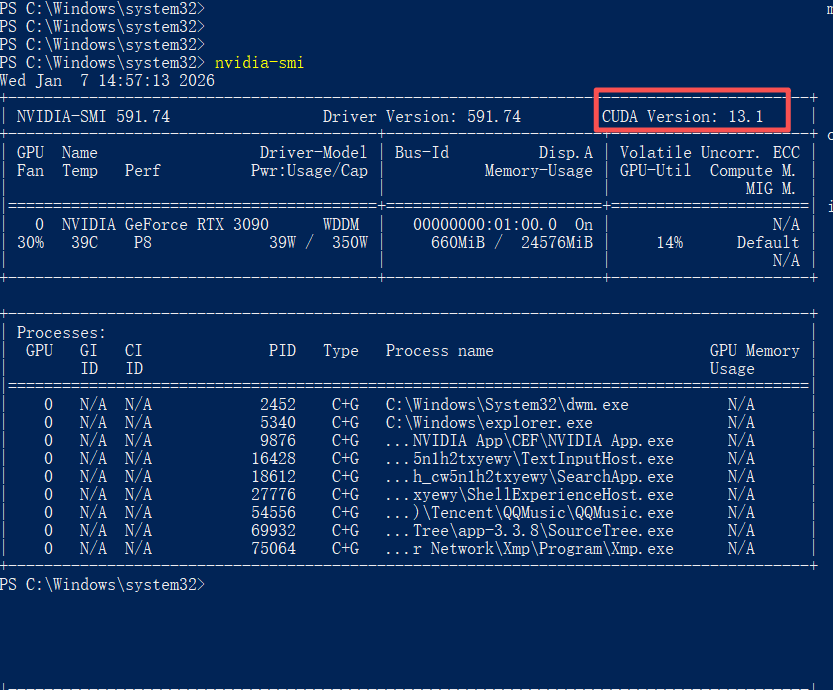The width and height of the screenshot is (833, 690).
Task: Click the NVIDIA App.exe process name
Action: [x=530, y=441]
